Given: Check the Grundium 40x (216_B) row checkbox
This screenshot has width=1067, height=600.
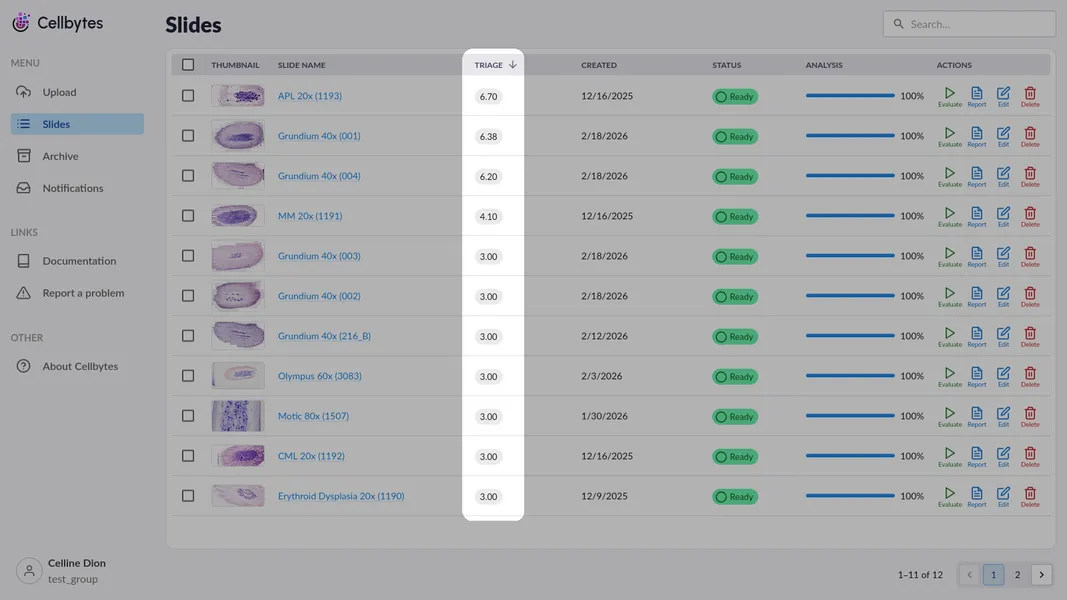Looking at the screenshot, I should click(x=188, y=336).
